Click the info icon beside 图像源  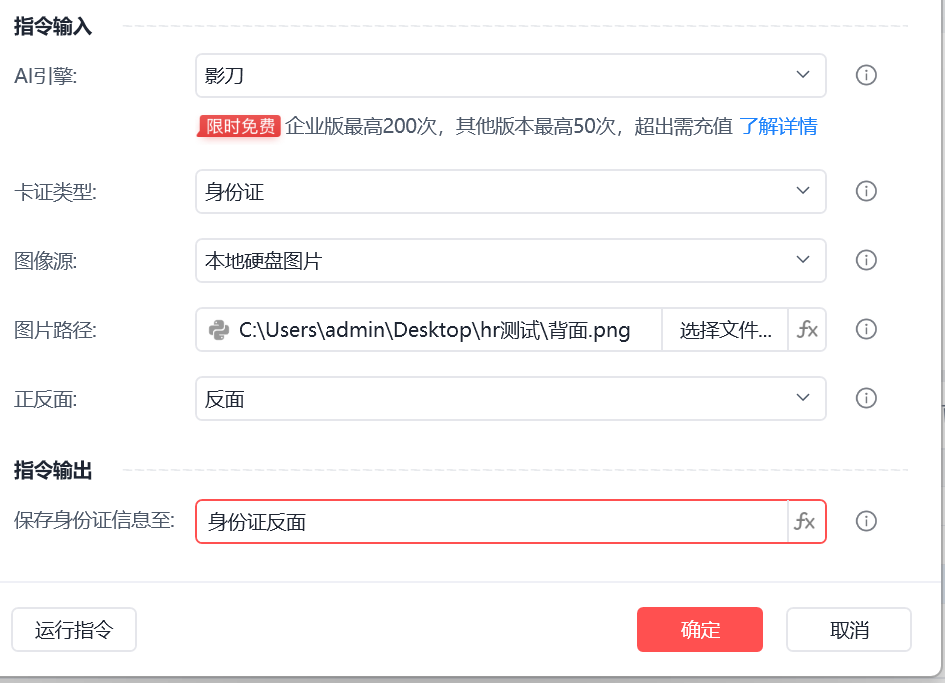pos(866,260)
